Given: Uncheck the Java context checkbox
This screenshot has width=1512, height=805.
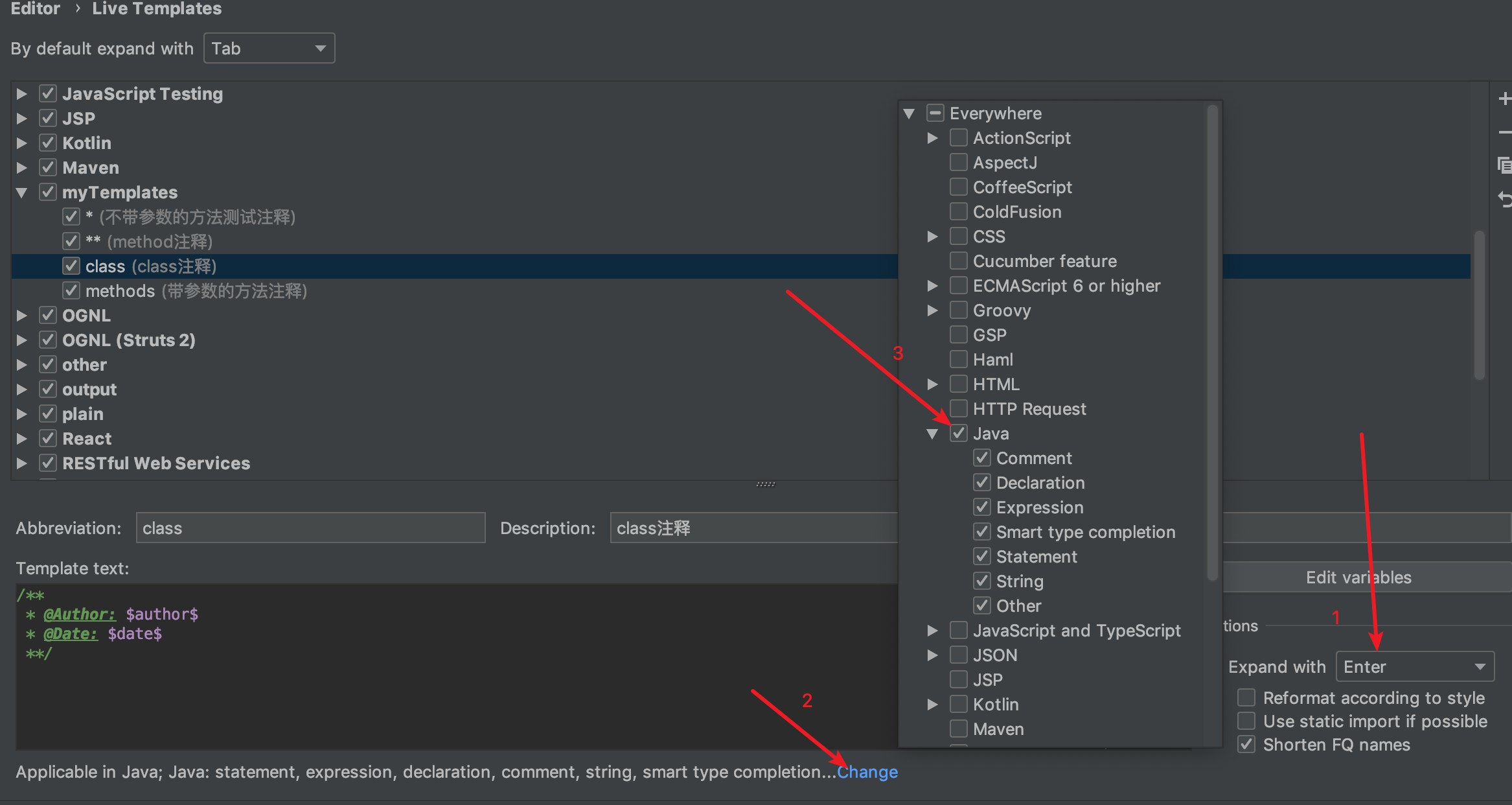Looking at the screenshot, I should 959,434.
